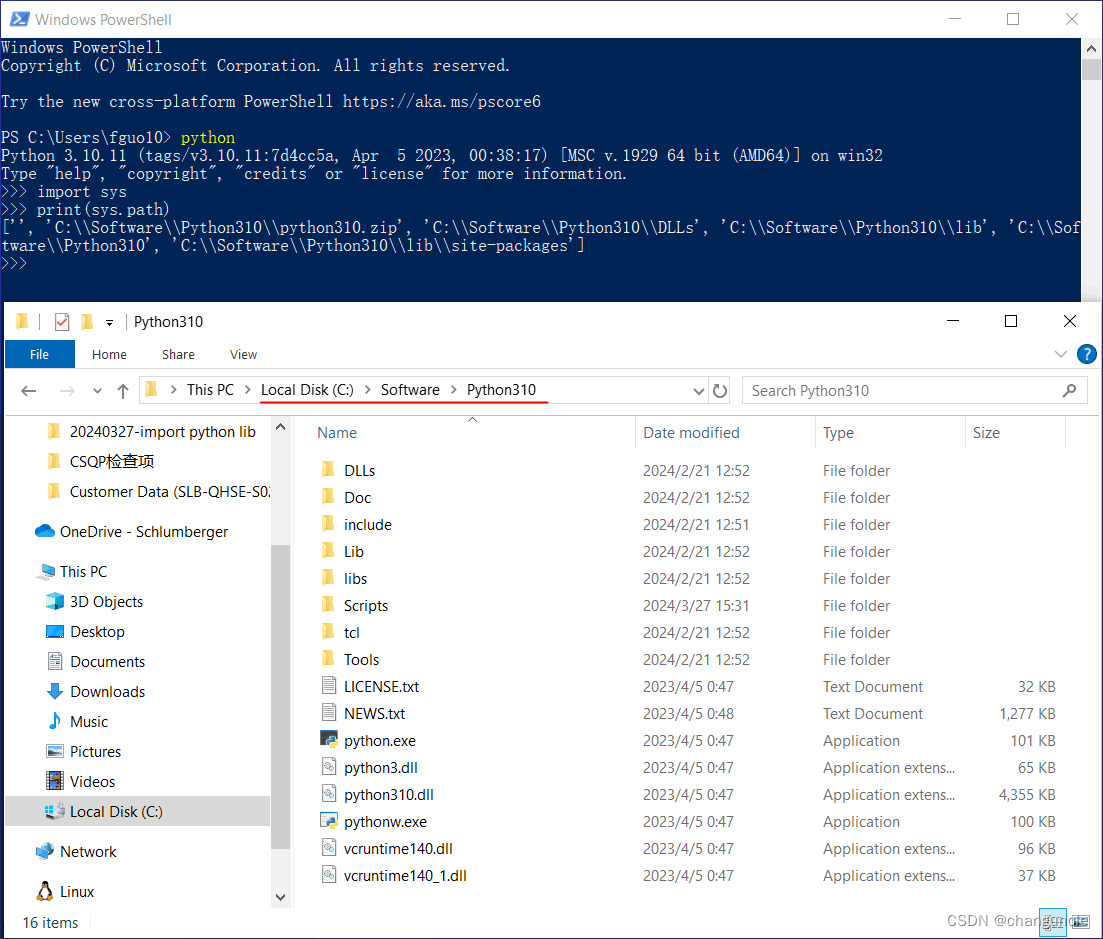Sort files by the Type column
This screenshot has width=1103, height=939.
[x=839, y=433]
